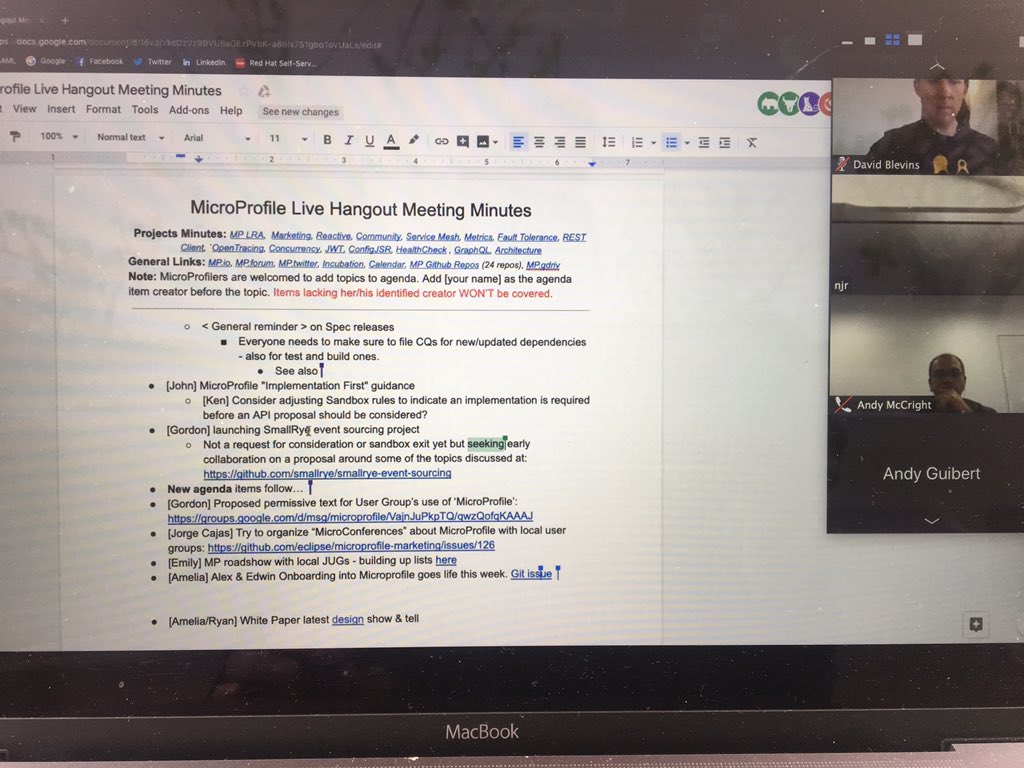
Task: Increase indent
Action: pos(725,142)
